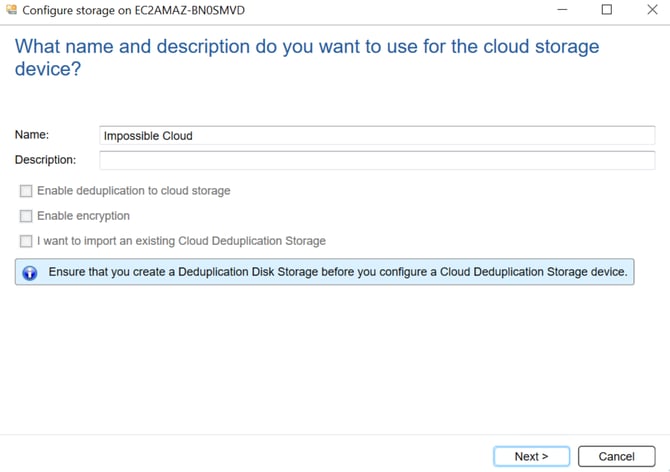Click the Deduplication Disk Storage notice text
Screen dimensions: 670x472
(338, 272)
